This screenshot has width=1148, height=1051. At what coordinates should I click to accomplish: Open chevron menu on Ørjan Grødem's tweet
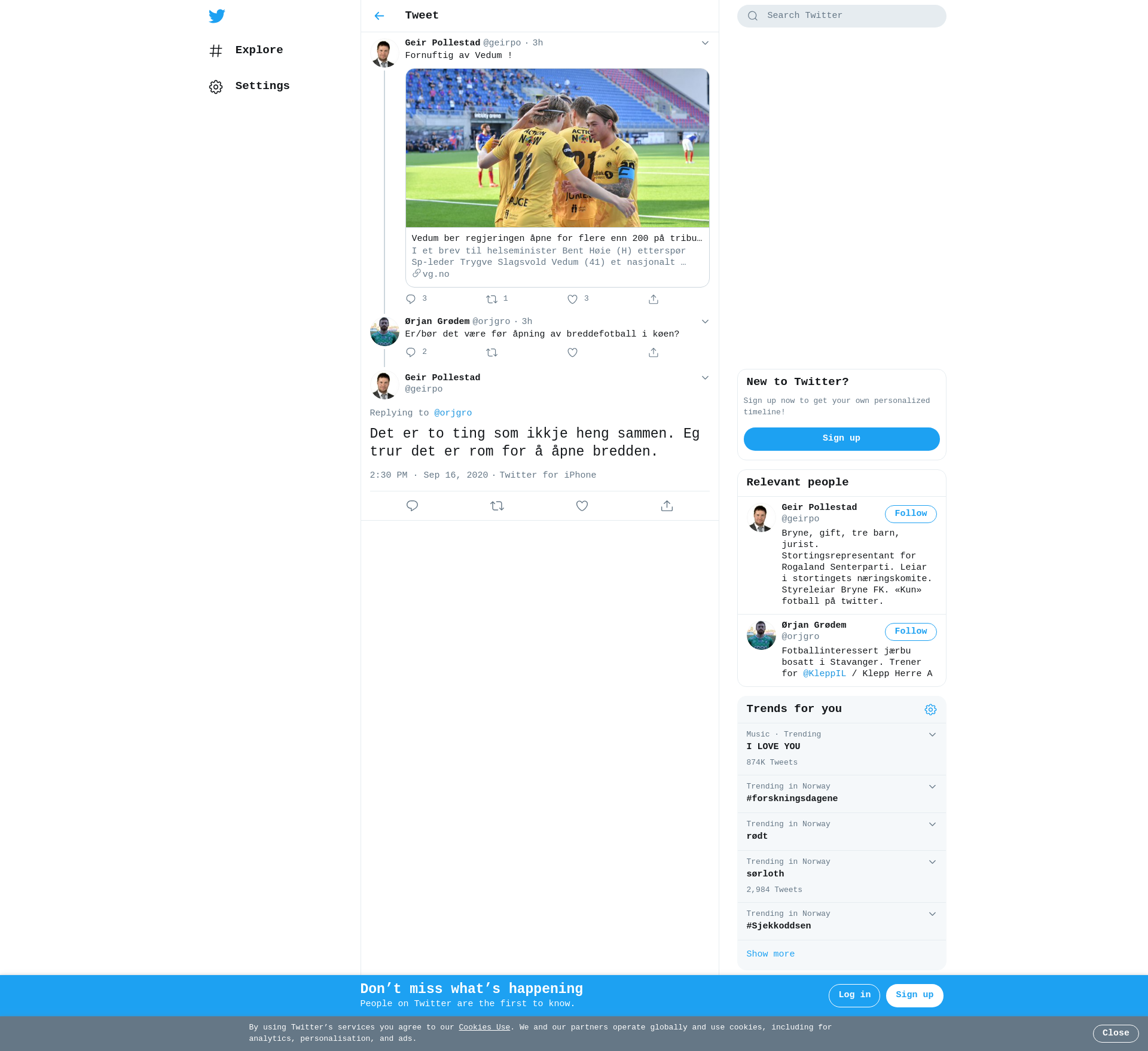click(x=705, y=322)
